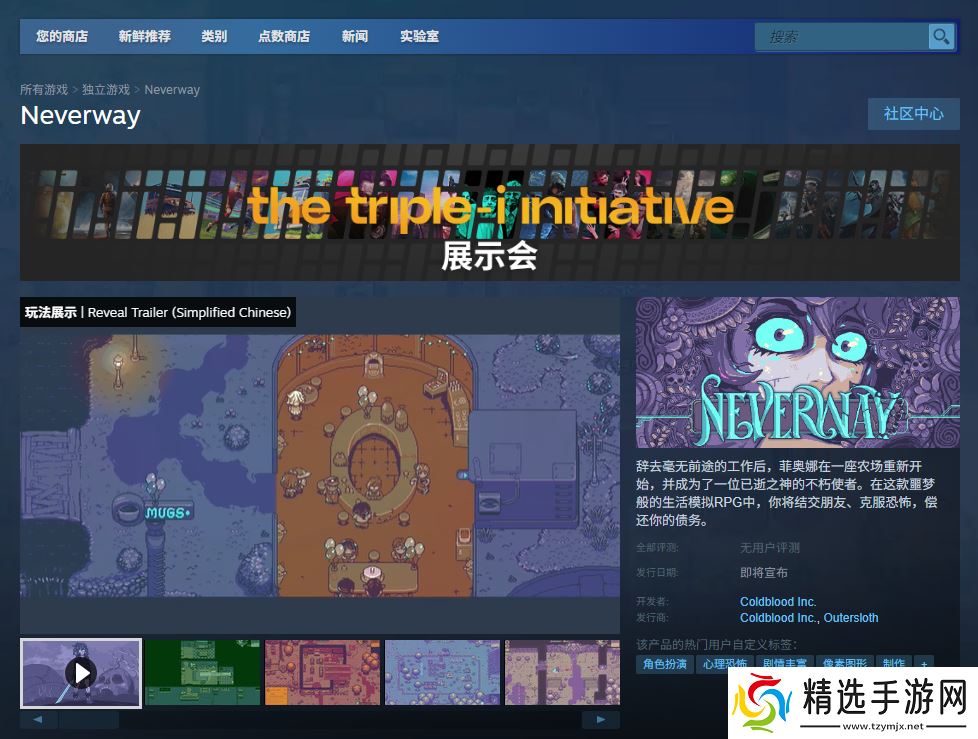Screen dimensions: 978x739
Task: Open the 类别 categories menu
Action: coord(214,37)
